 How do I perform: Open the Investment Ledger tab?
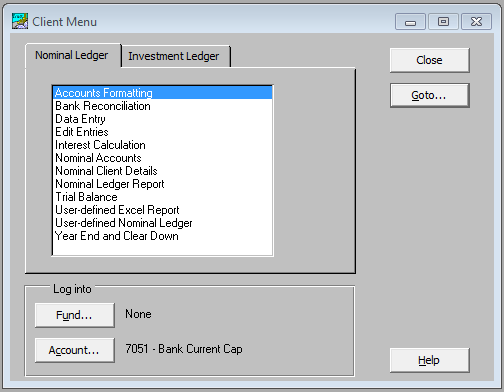(x=175, y=56)
